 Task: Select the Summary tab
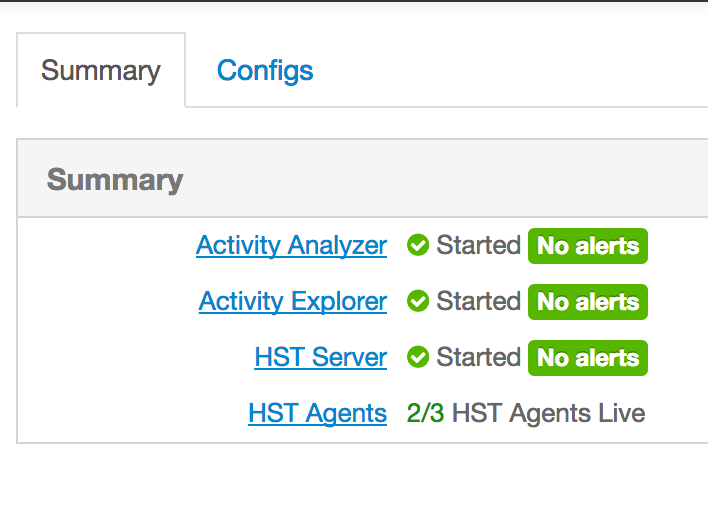[101, 71]
